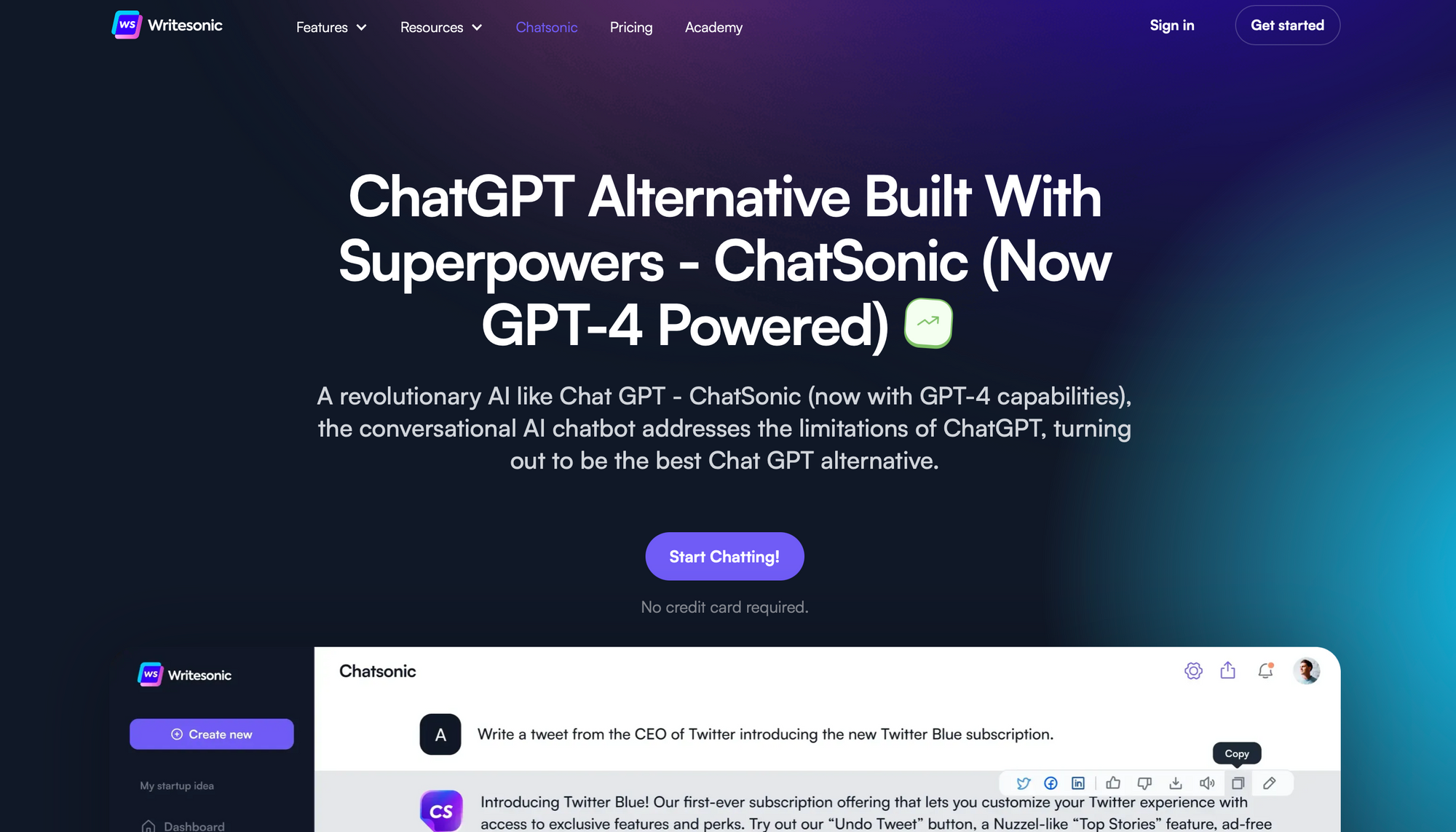Viewport: 1456px width, 832px height.
Task: Select the Pricing menu item
Action: [631, 27]
